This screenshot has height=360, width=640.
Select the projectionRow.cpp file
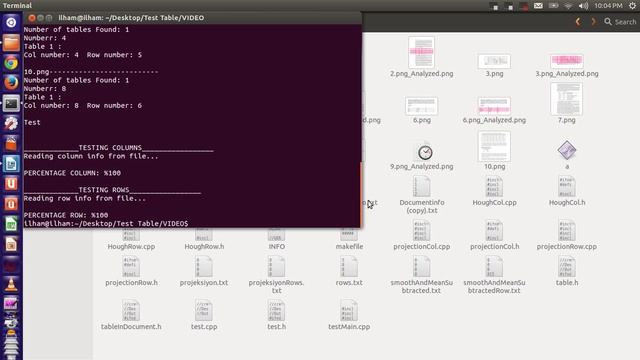(x=567, y=236)
